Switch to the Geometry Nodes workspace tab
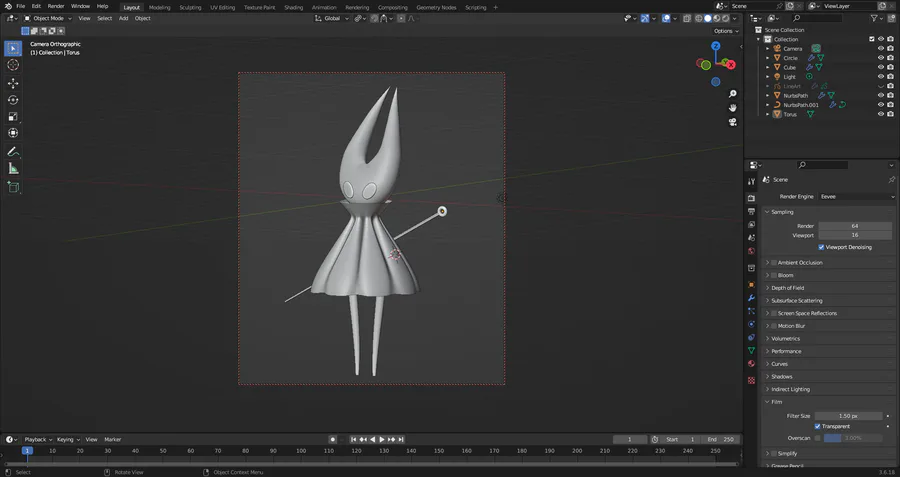 coord(436,7)
